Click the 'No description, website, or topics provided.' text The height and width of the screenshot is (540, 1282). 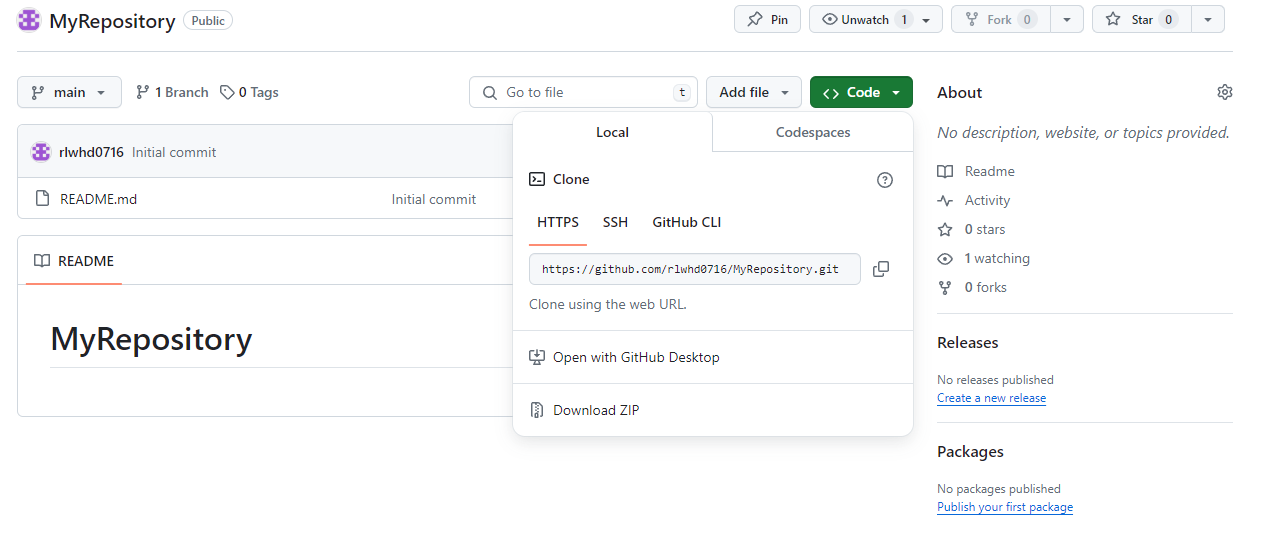pyautogui.click(x=1083, y=132)
